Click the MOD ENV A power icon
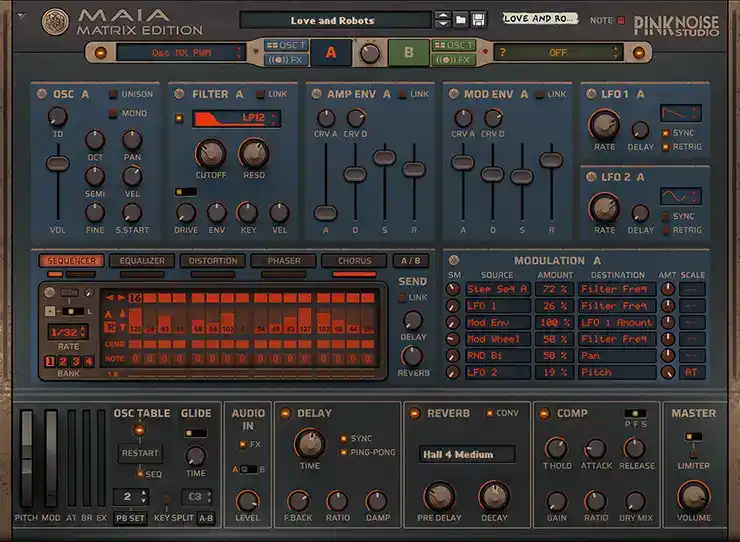This screenshot has width=740, height=542. pos(454,94)
